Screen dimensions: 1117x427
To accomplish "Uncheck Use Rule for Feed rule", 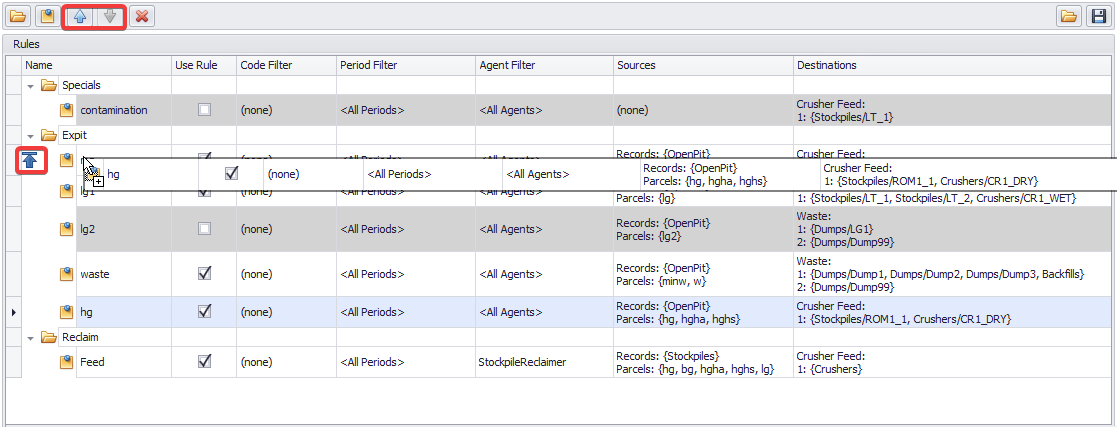I will coord(204,362).
